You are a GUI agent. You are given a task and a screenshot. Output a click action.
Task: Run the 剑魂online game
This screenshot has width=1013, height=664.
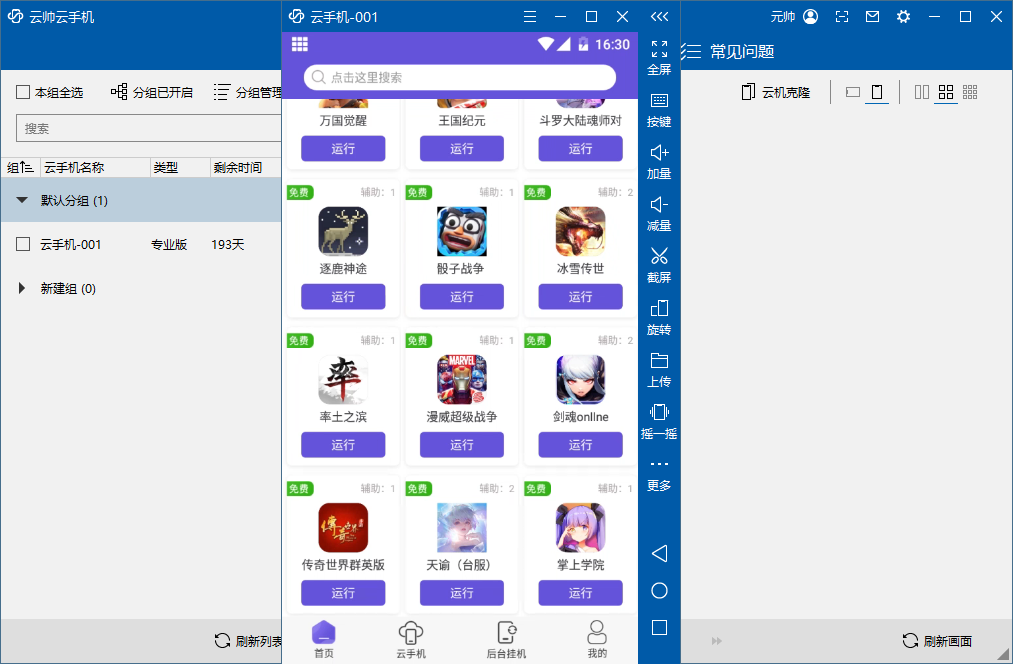(580, 444)
